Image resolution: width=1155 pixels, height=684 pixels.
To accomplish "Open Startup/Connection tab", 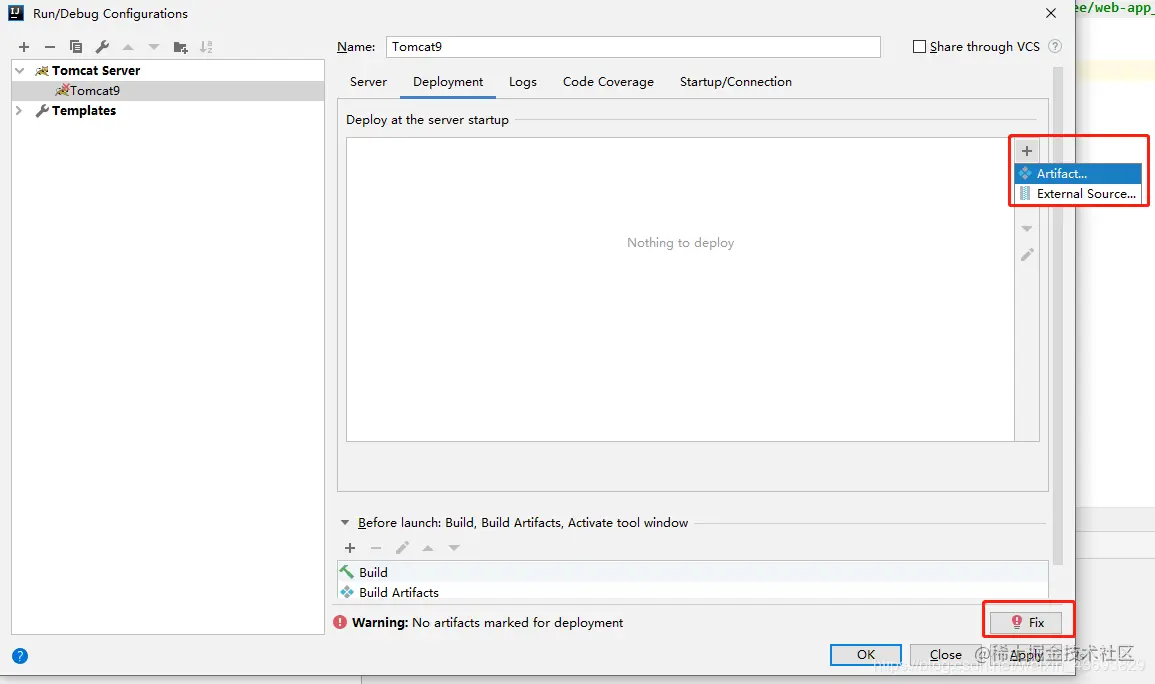I will (736, 82).
